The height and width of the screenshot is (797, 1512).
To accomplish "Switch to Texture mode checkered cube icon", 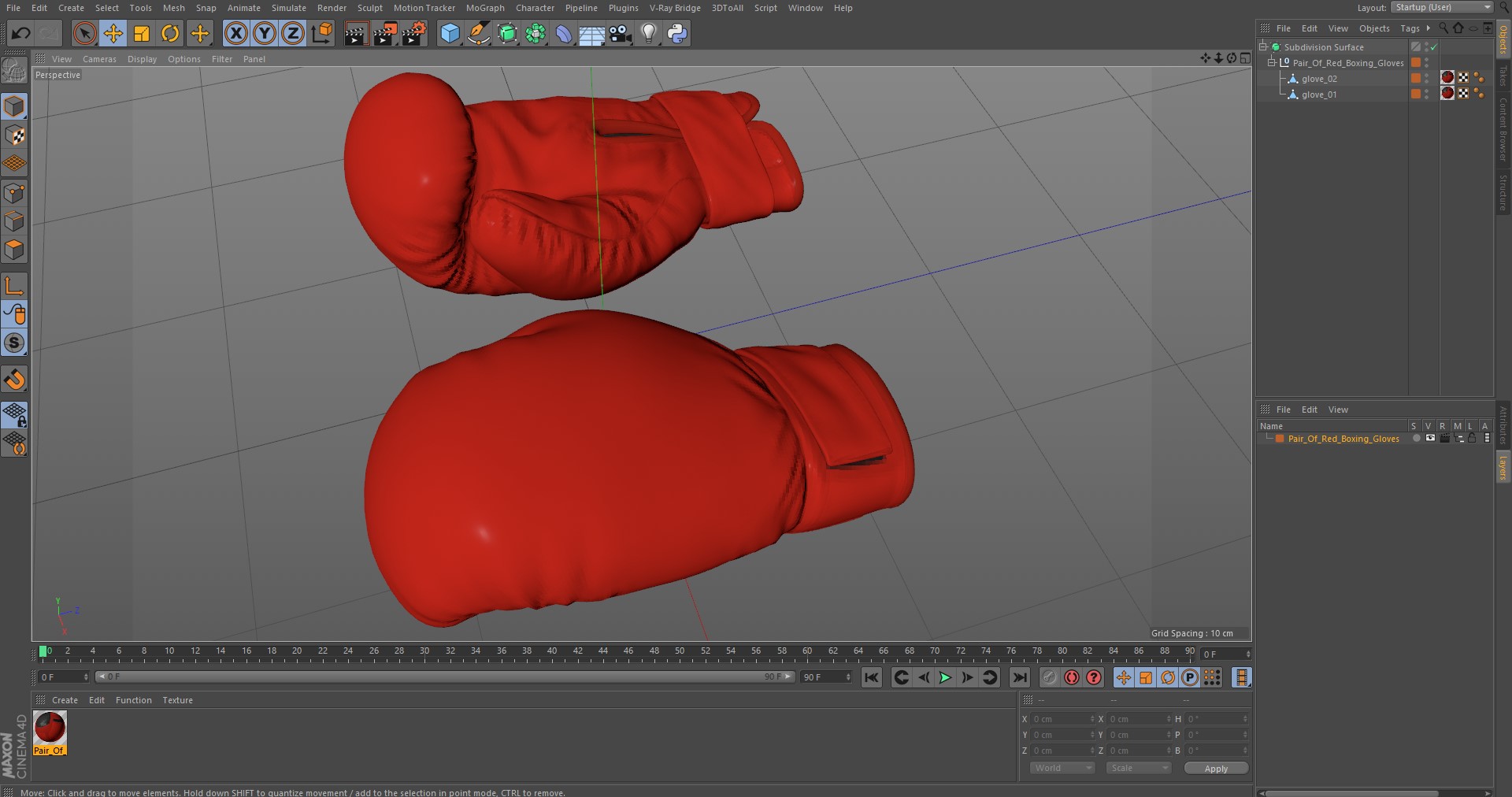I will click(14, 135).
